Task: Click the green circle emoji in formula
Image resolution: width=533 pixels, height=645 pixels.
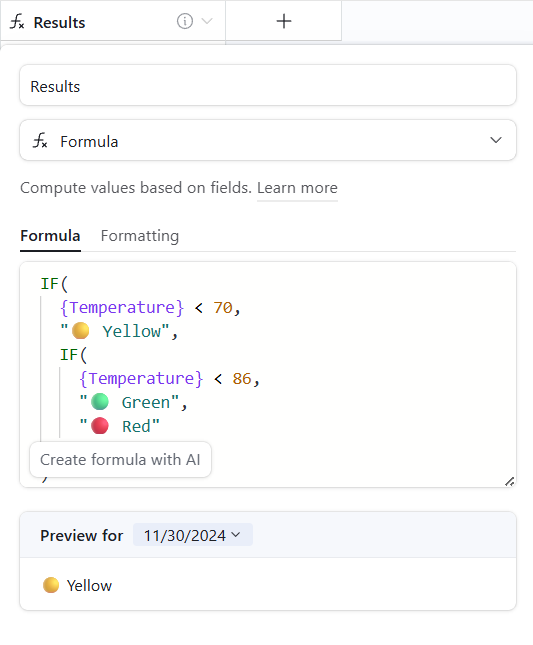Action: [100, 402]
